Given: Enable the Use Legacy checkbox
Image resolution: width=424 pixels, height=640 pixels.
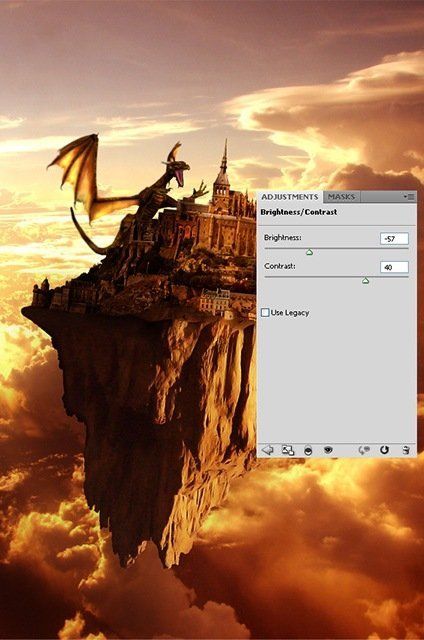Looking at the screenshot, I should pos(265,313).
